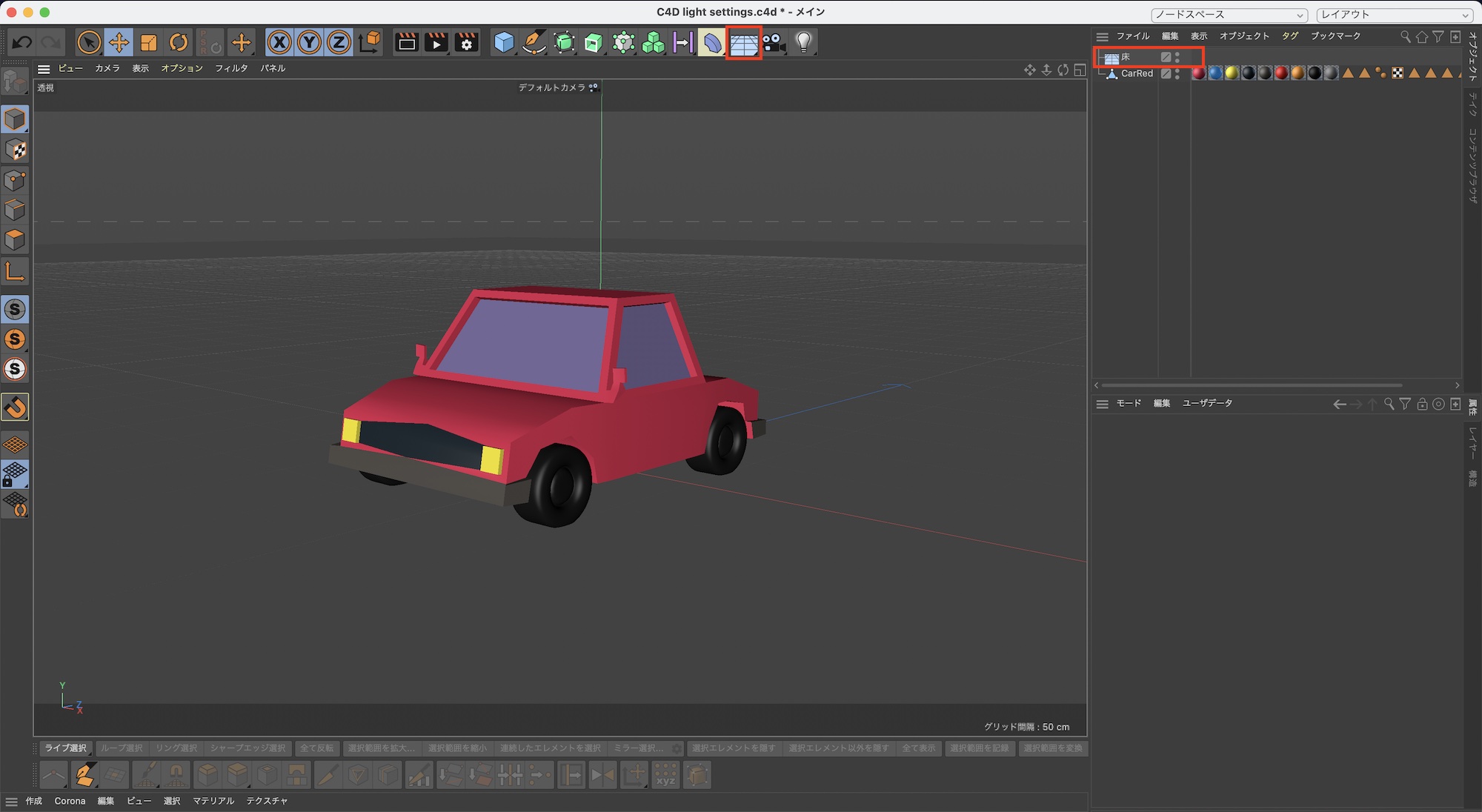The width and height of the screenshot is (1482, 812).
Task: Click the 全て表示 button
Action: pyautogui.click(x=919, y=748)
